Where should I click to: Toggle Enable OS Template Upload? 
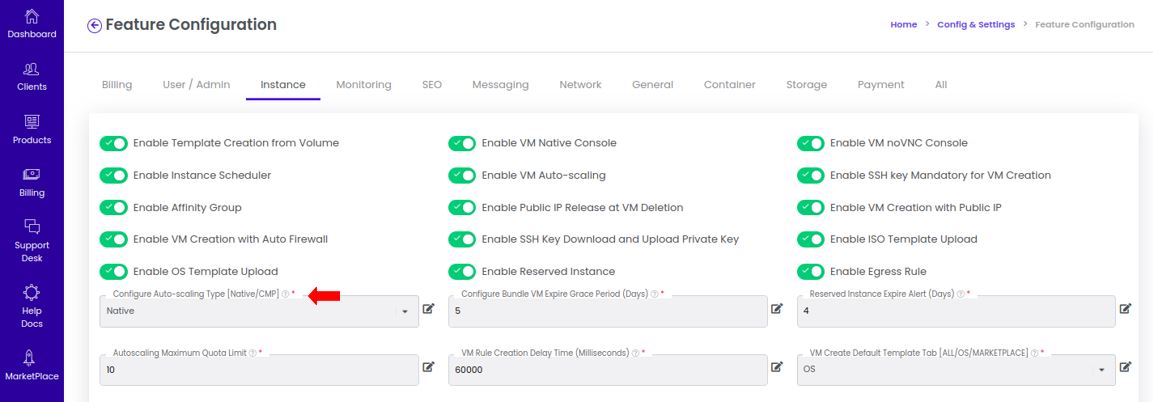point(113,272)
